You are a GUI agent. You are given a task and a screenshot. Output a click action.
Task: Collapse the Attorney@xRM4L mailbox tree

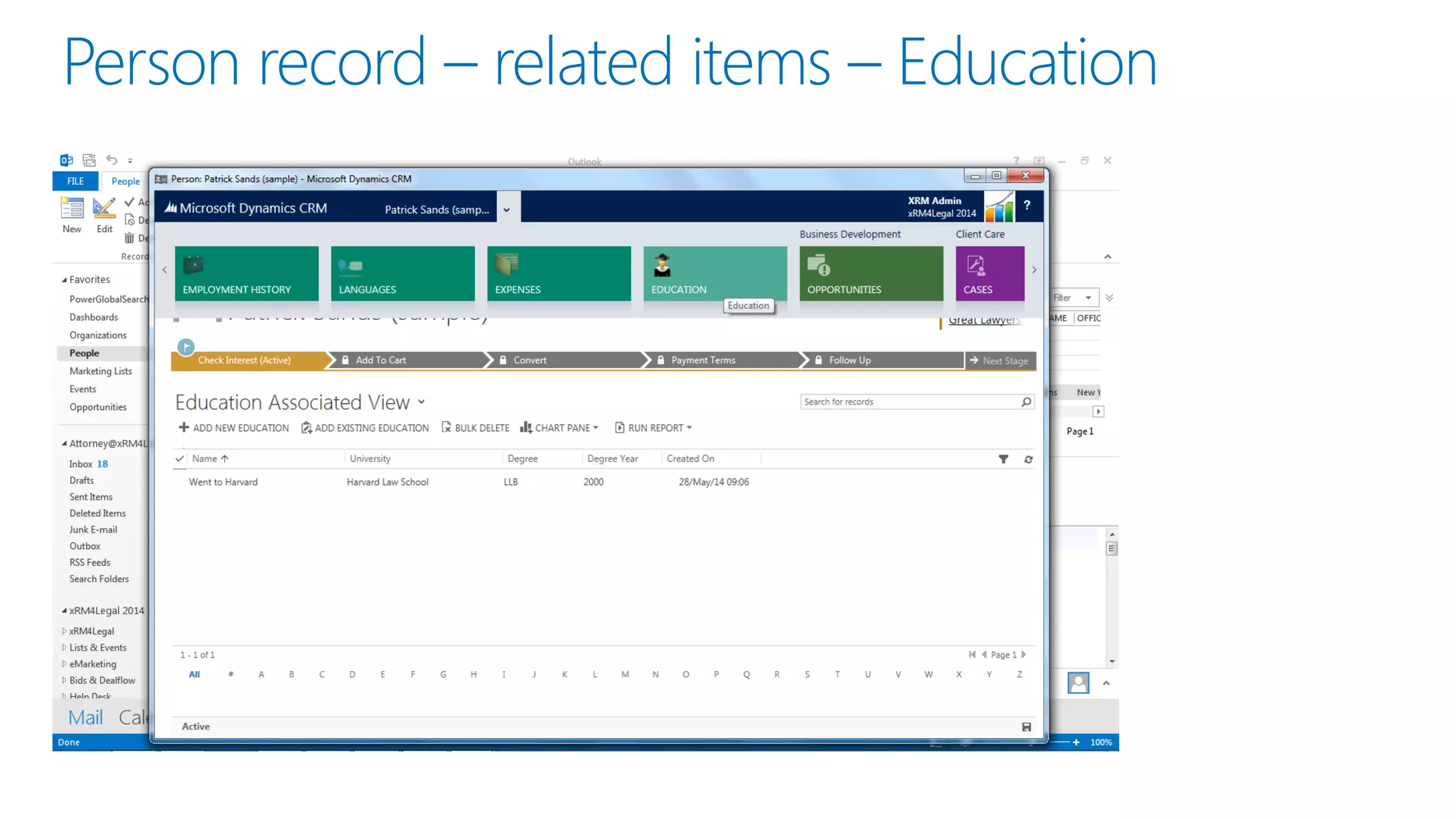pyautogui.click(x=64, y=444)
